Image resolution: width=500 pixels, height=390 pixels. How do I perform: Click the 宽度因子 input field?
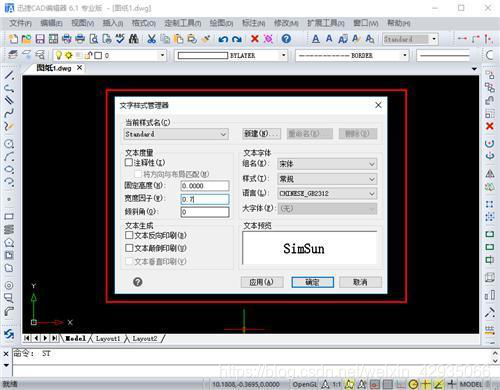coord(205,199)
